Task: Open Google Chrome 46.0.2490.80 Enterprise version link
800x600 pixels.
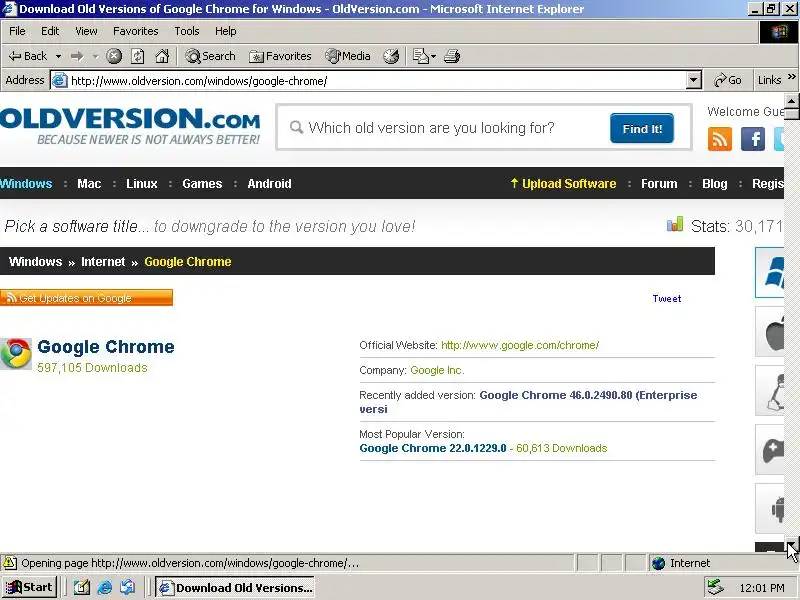Action: 528,402
